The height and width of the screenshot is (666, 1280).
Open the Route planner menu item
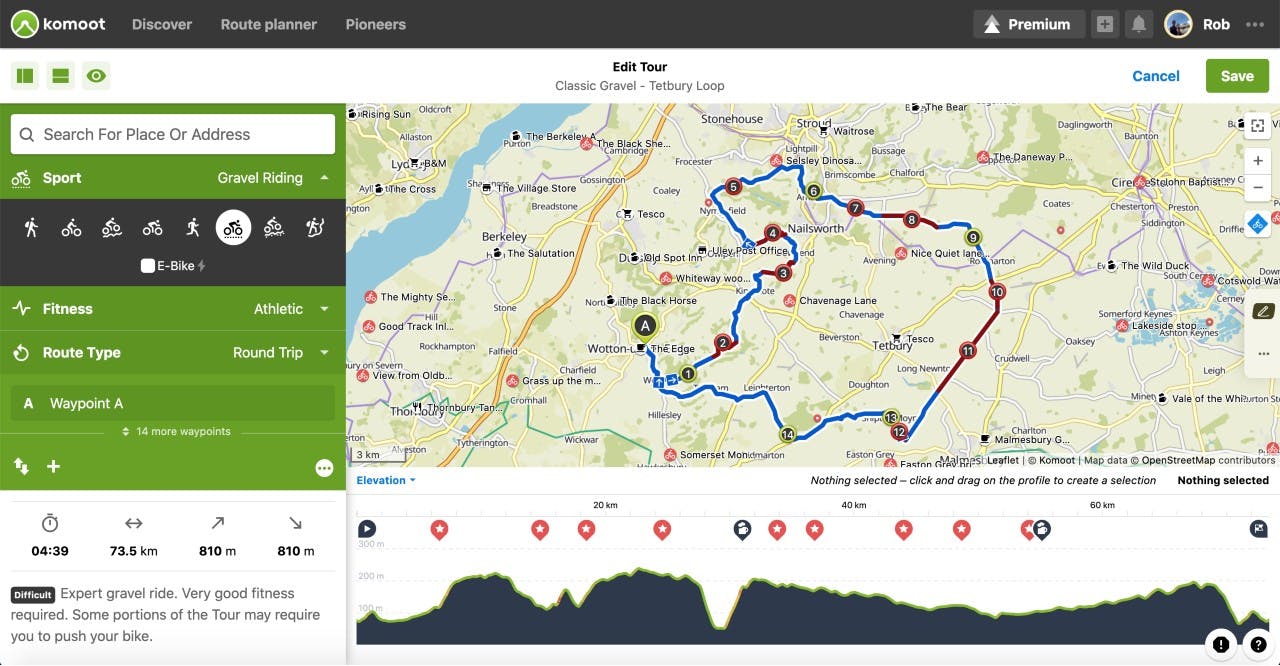pos(268,24)
